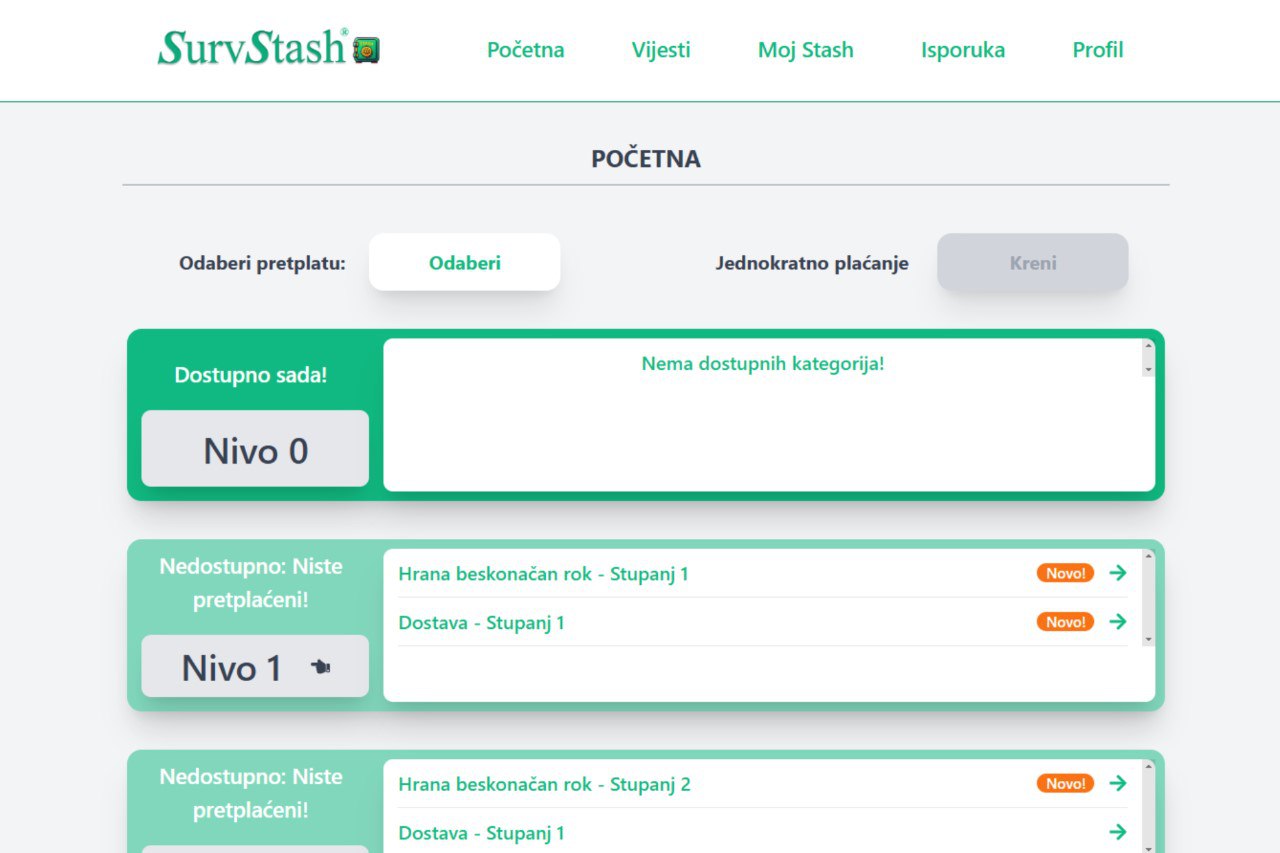This screenshot has height=853, width=1280.
Task: Click arrow next to Dostava Stupanj 1 in Nivo 1
Action: [1118, 622]
